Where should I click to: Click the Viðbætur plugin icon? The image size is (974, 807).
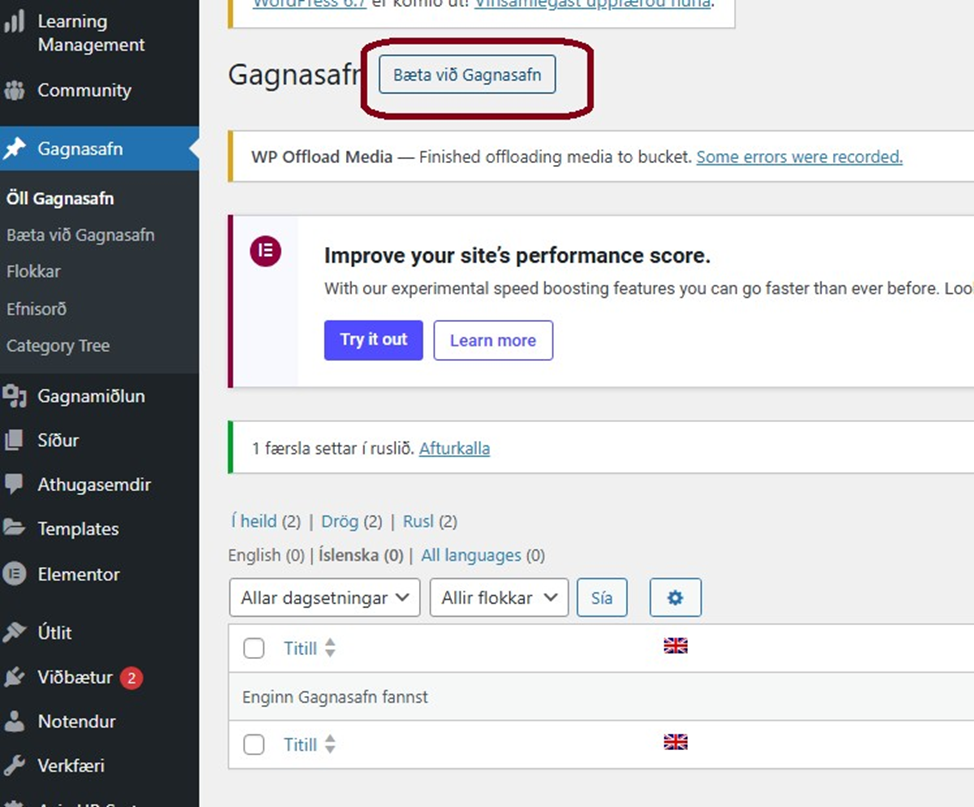click(x=15, y=677)
